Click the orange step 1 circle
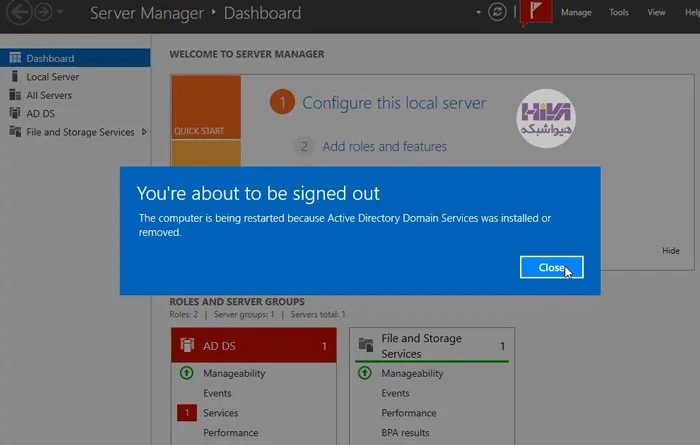 282,102
